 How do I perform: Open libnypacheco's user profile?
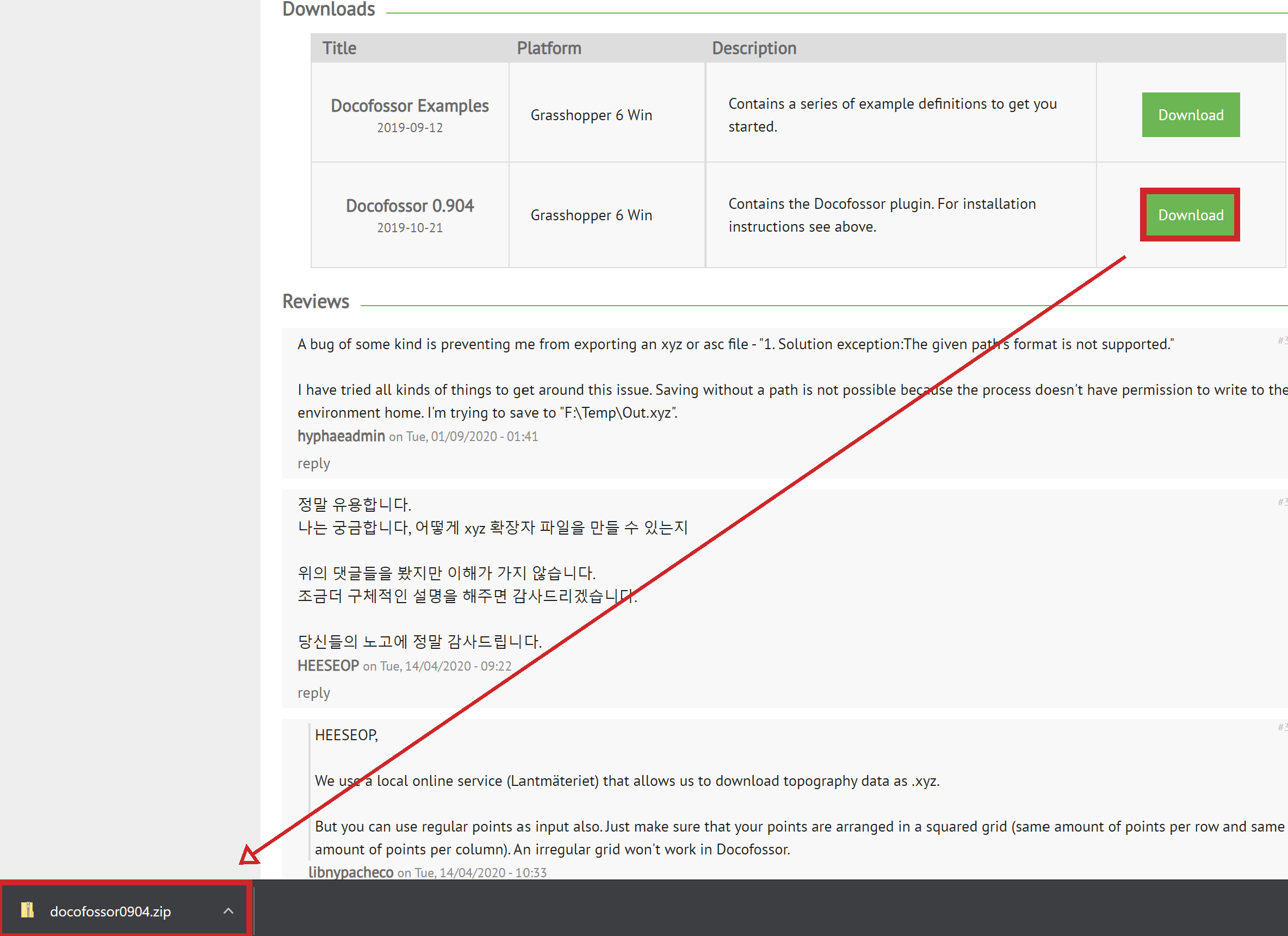click(351, 872)
